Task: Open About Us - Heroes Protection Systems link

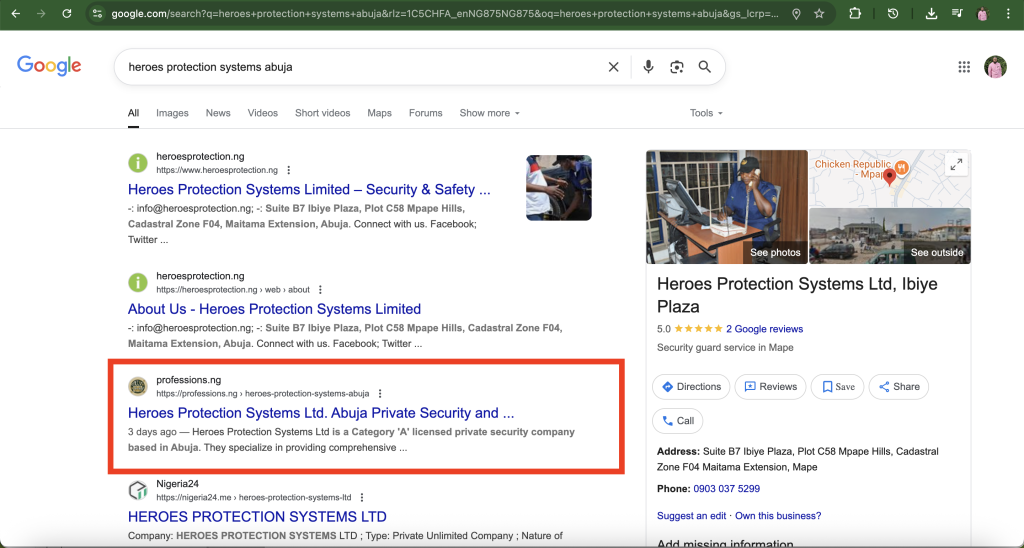Action: click(x=274, y=309)
